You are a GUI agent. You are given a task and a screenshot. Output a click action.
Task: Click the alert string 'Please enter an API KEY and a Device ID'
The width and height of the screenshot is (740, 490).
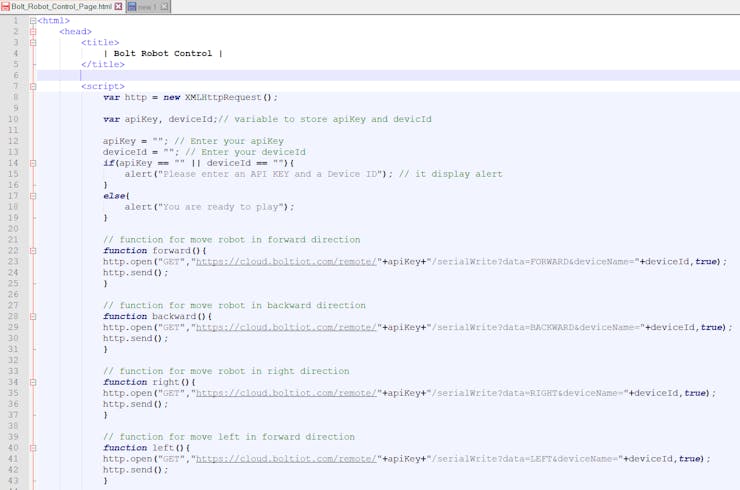[270, 174]
